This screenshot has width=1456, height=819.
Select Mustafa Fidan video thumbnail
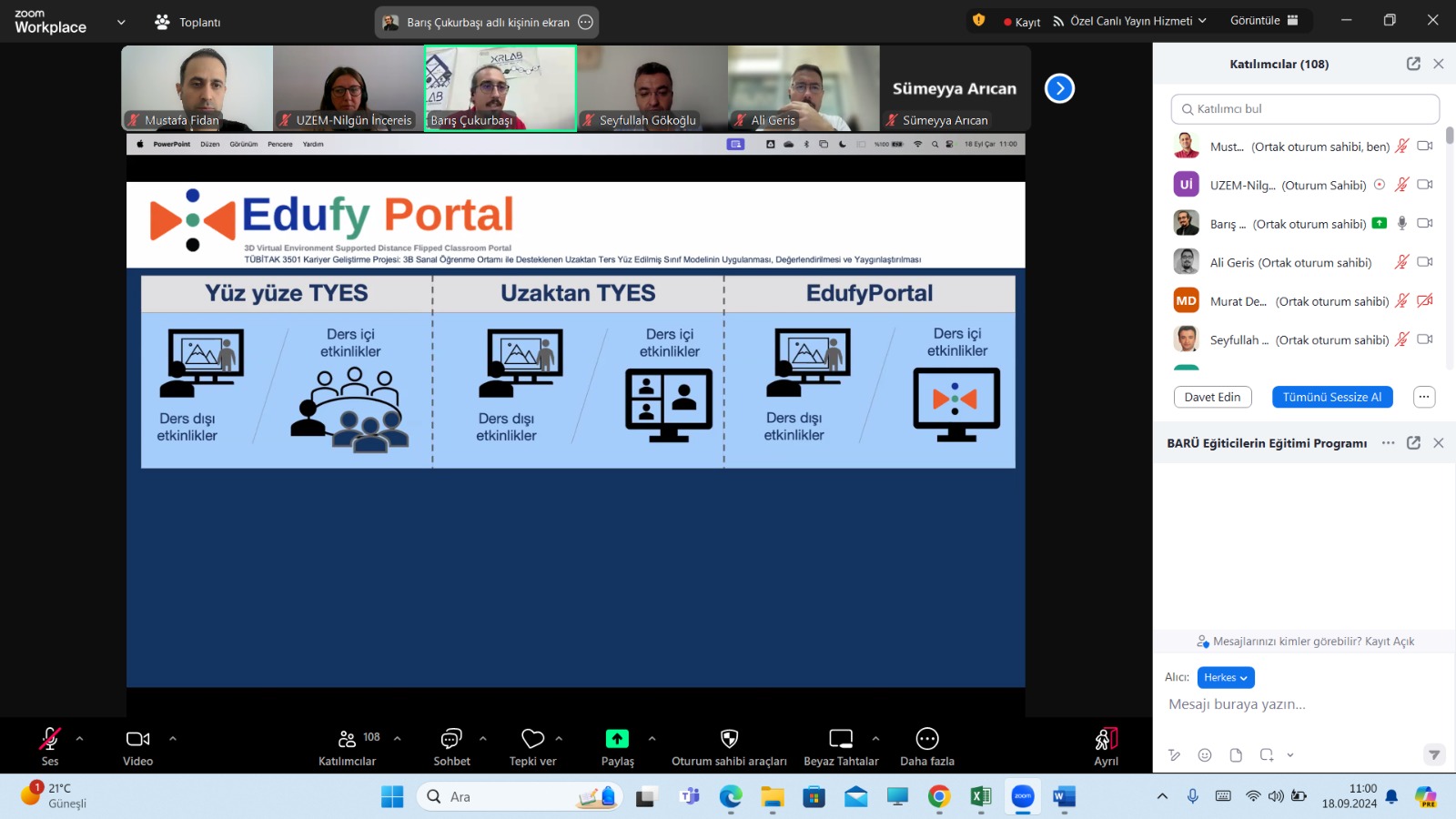pyautogui.click(x=197, y=88)
